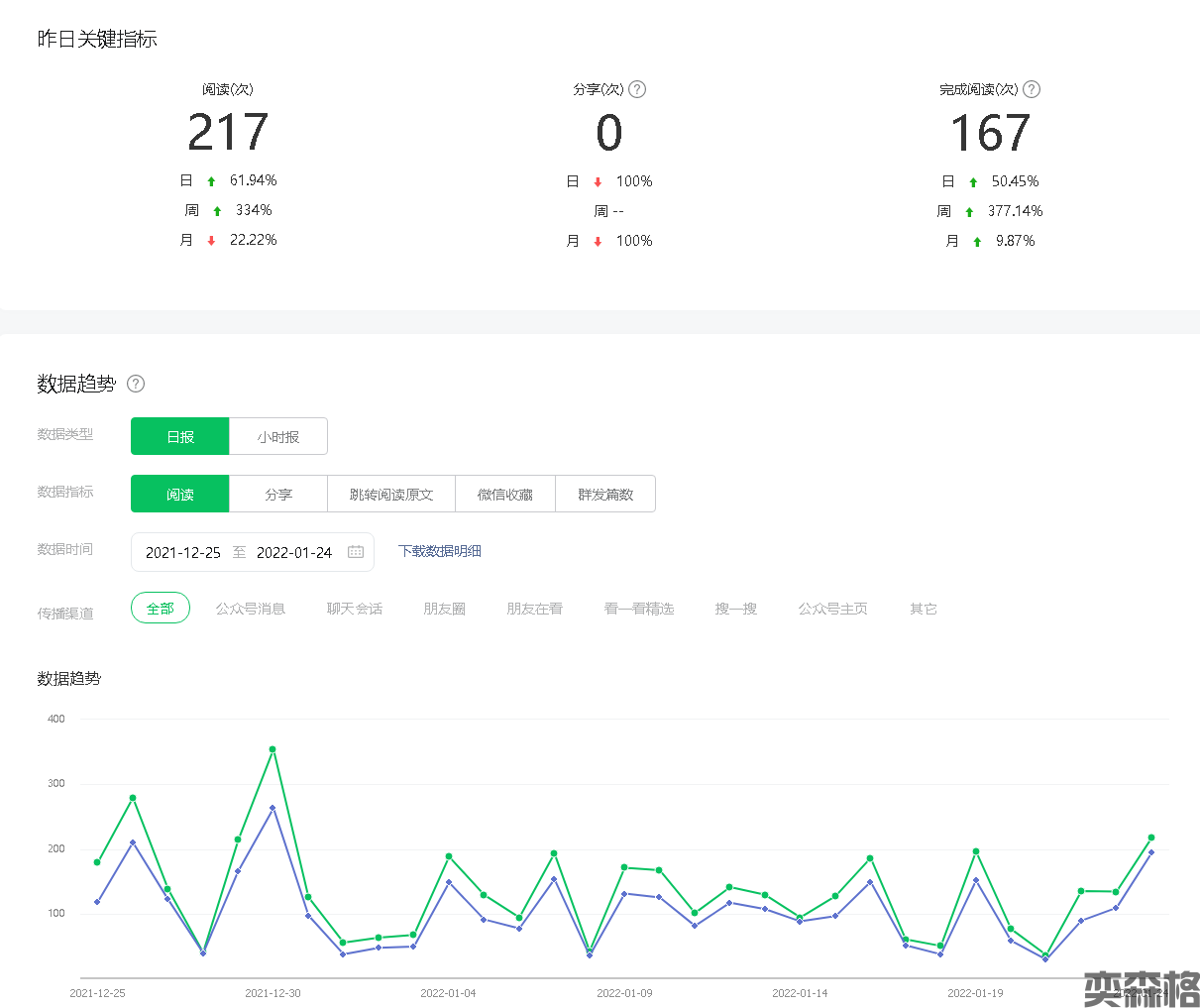The width and height of the screenshot is (1200, 1008).
Task: Filter by 搜一搜 channel
Action: 736,609
